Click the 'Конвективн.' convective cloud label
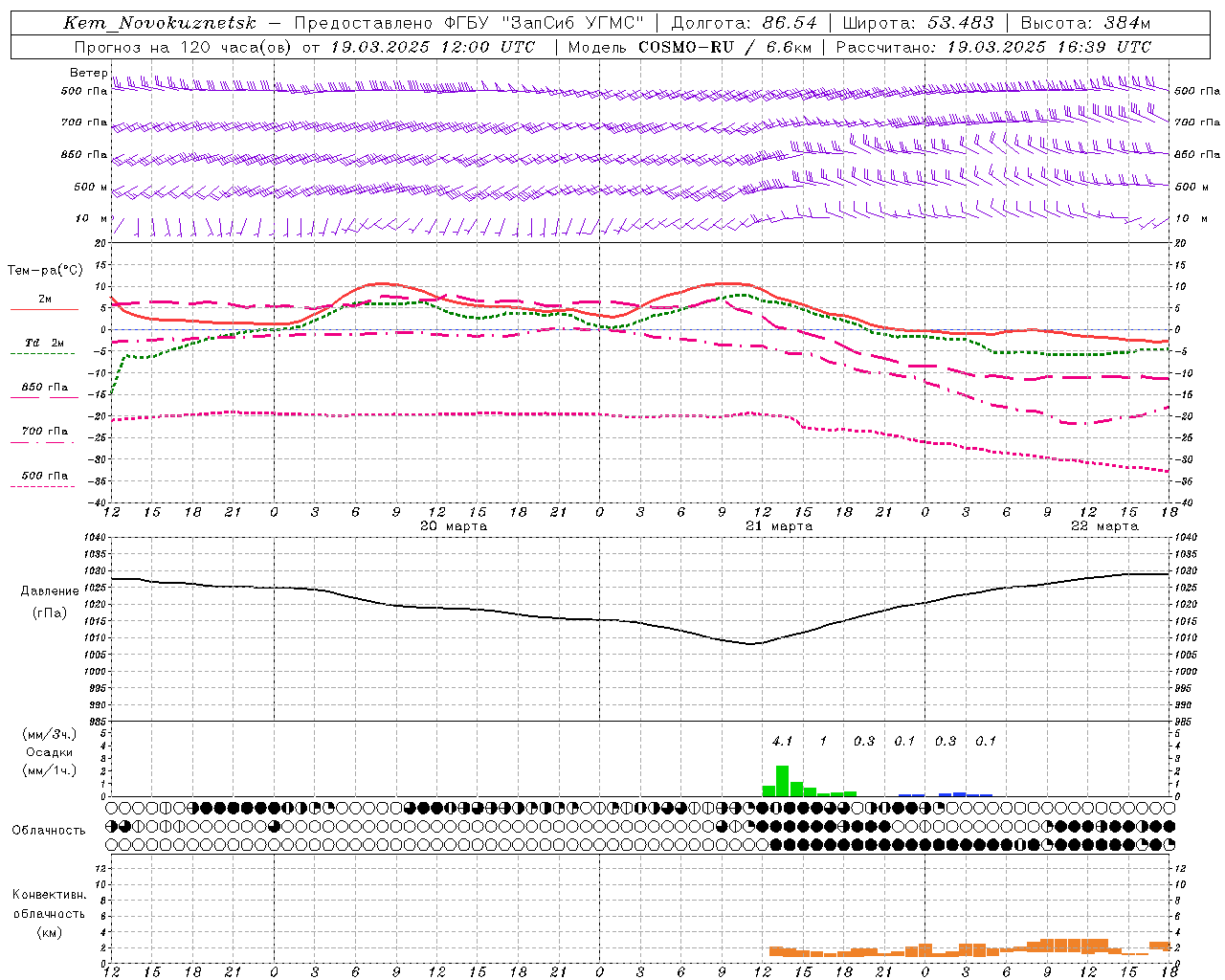 tap(49, 895)
